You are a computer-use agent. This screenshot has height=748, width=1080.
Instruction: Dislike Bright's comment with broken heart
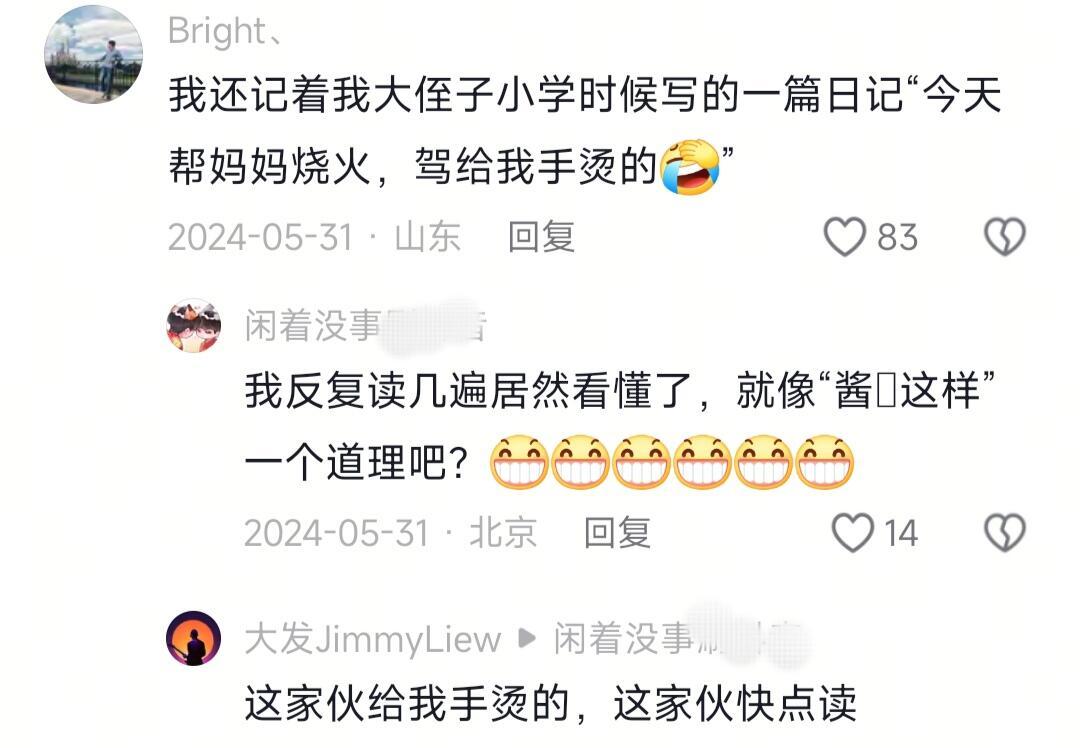tap(1005, 237)
